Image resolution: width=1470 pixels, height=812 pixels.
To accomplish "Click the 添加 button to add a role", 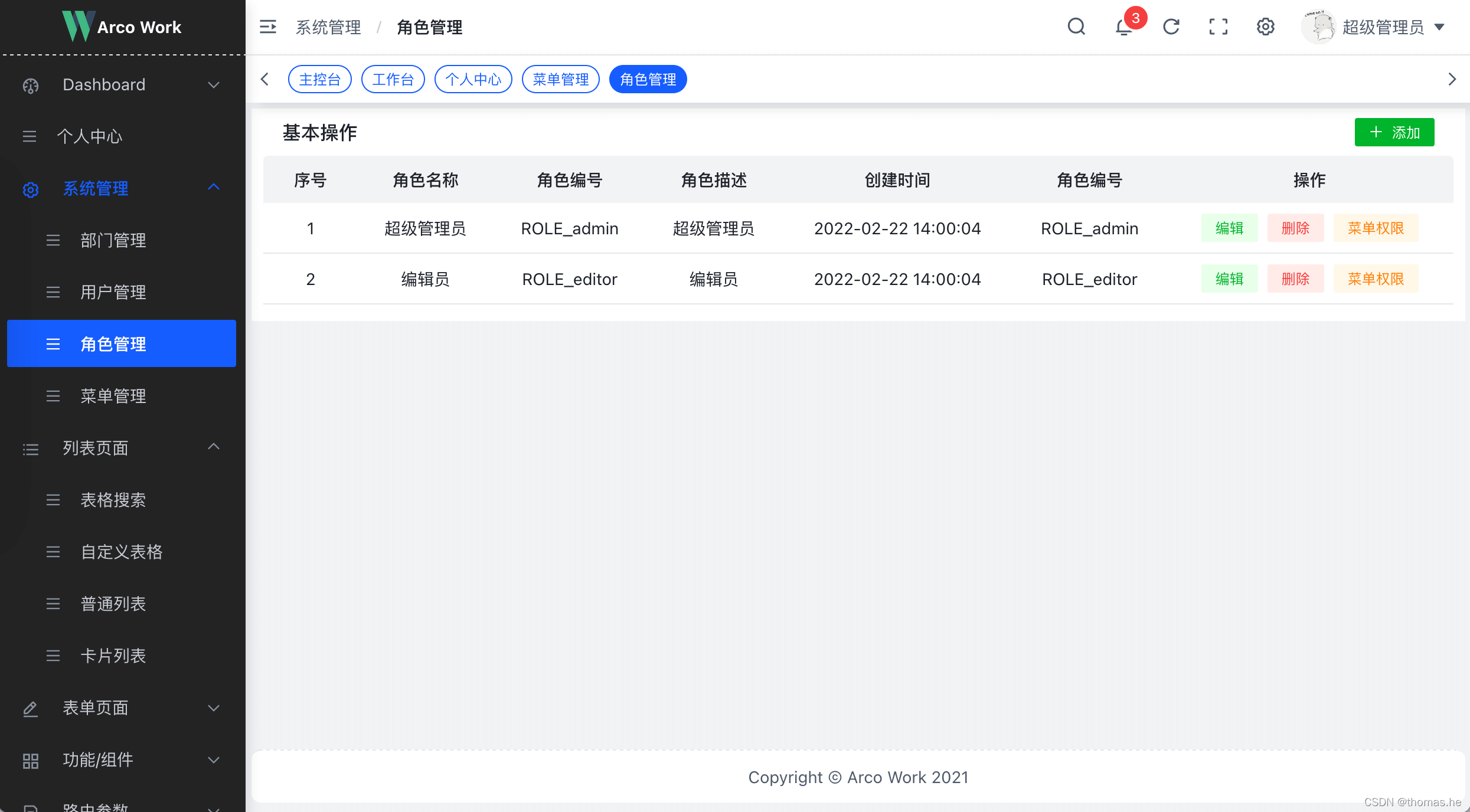I will (x=1394, y=132).
